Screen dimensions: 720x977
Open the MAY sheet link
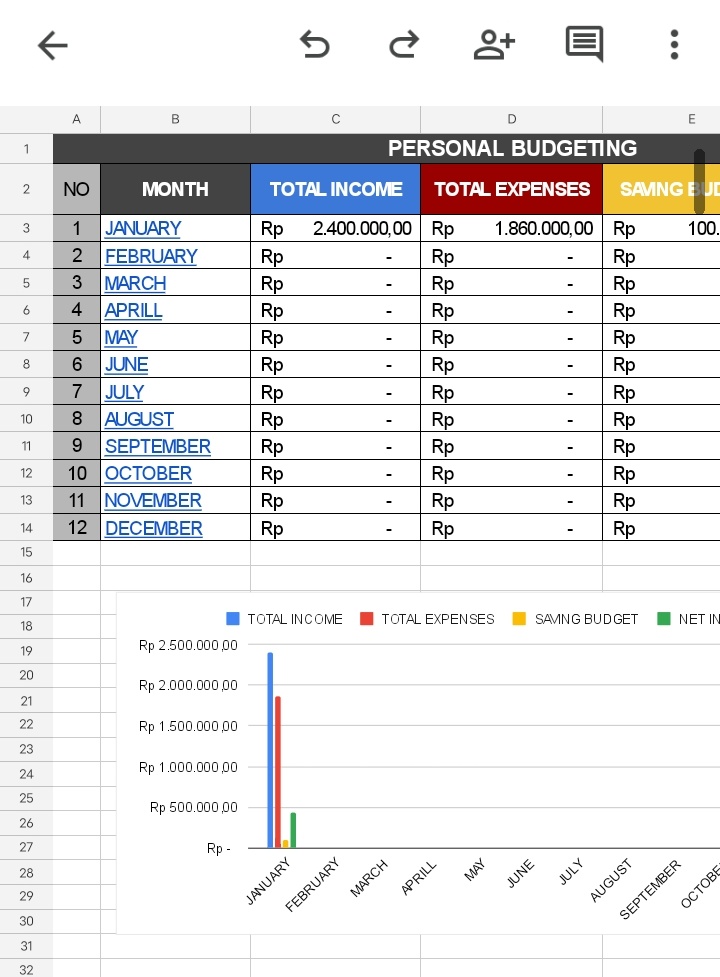(x=121, y=337)
